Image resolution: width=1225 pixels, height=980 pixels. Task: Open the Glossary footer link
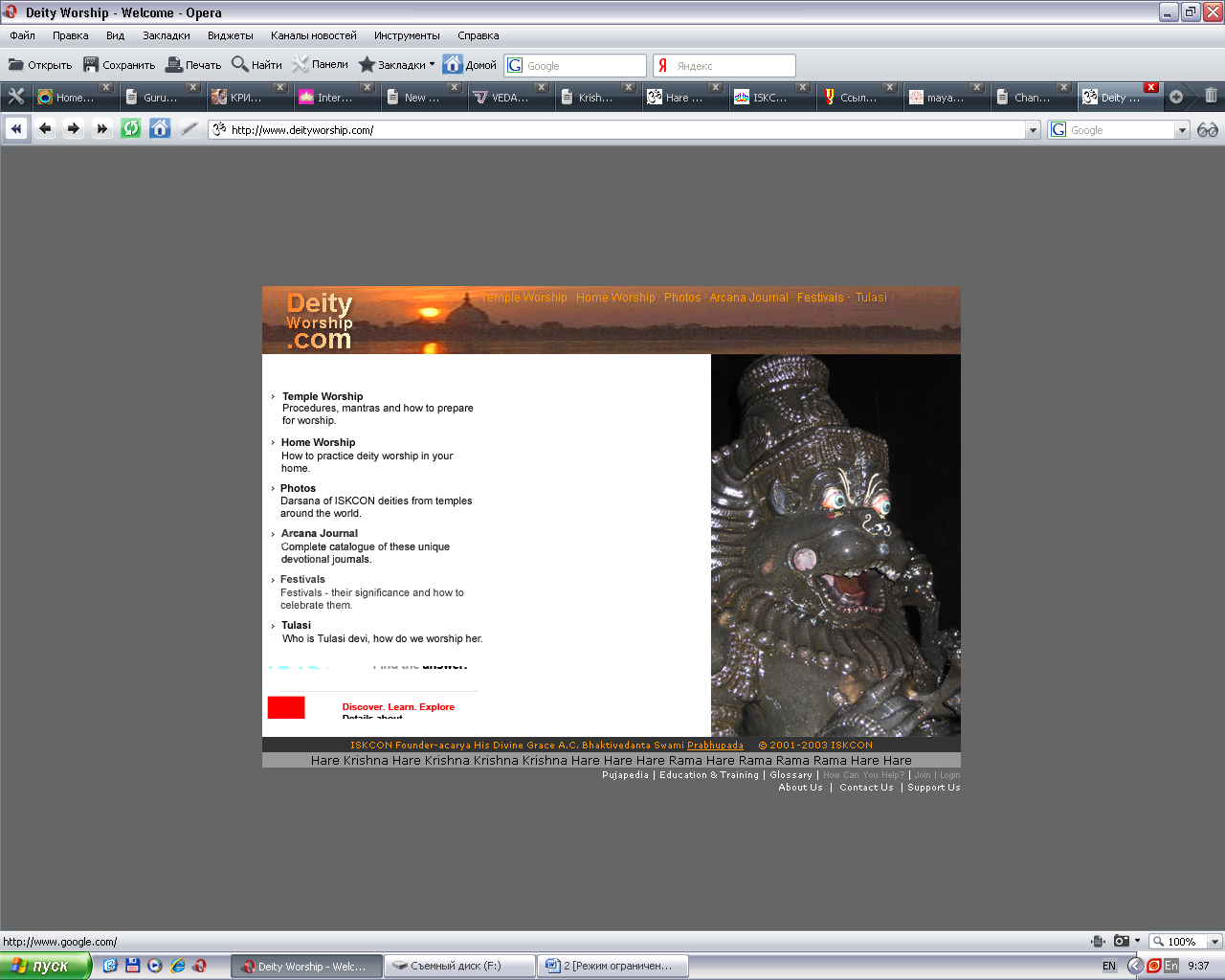click(791, 775)
